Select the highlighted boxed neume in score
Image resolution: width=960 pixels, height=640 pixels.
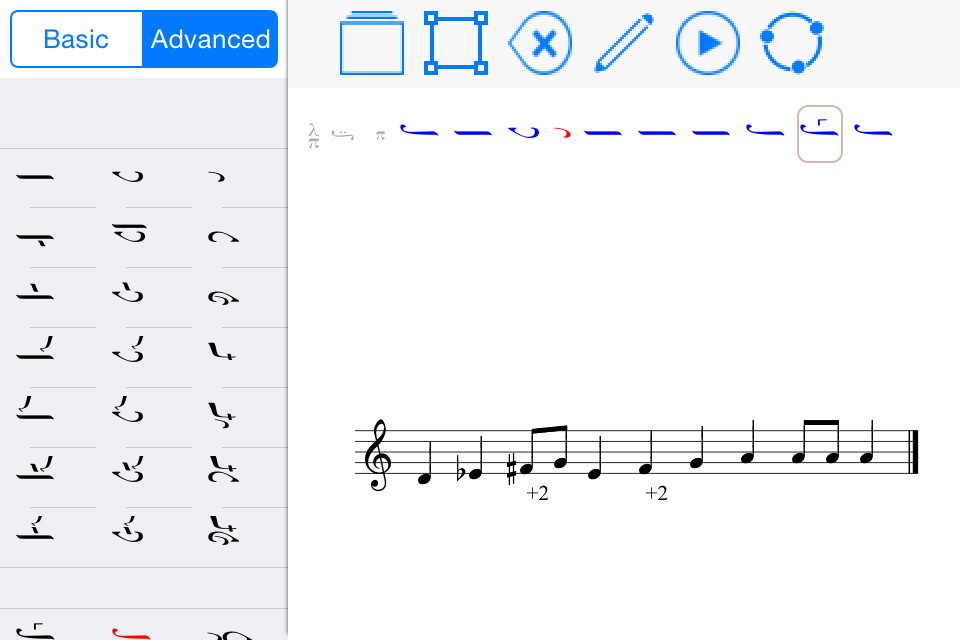[x=819, y=134]
